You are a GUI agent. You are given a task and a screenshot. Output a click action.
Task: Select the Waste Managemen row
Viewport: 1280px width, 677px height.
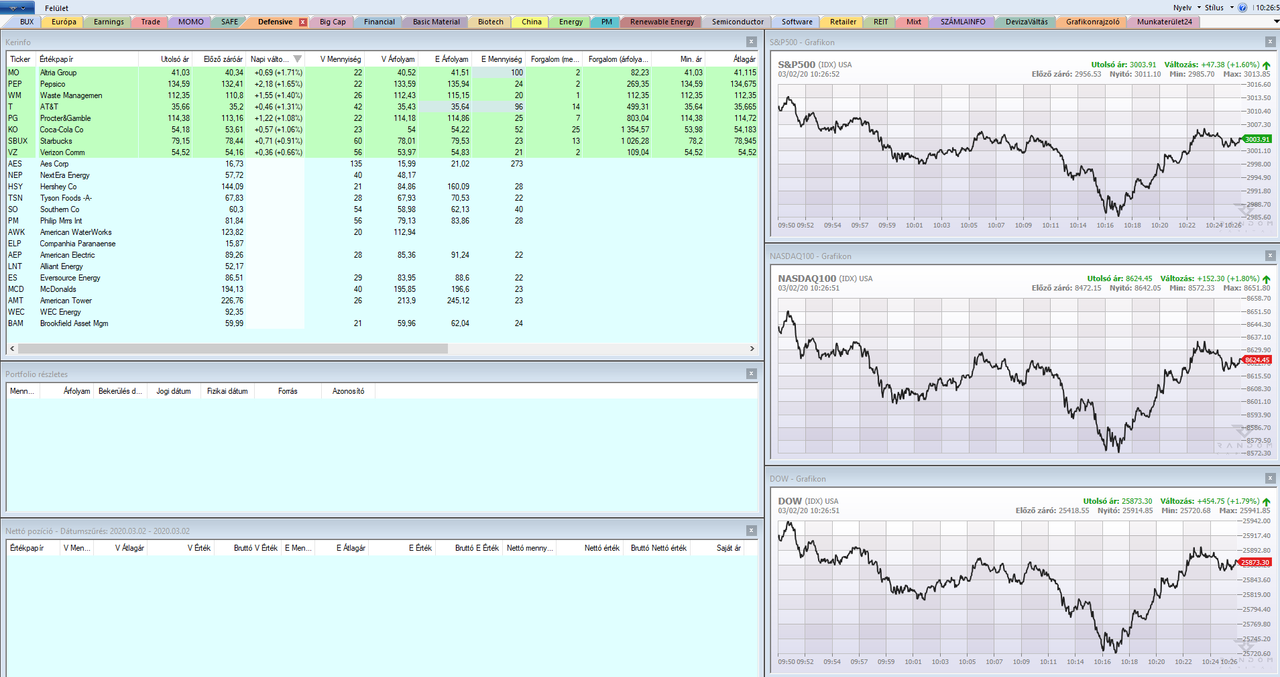click(382, 95)
